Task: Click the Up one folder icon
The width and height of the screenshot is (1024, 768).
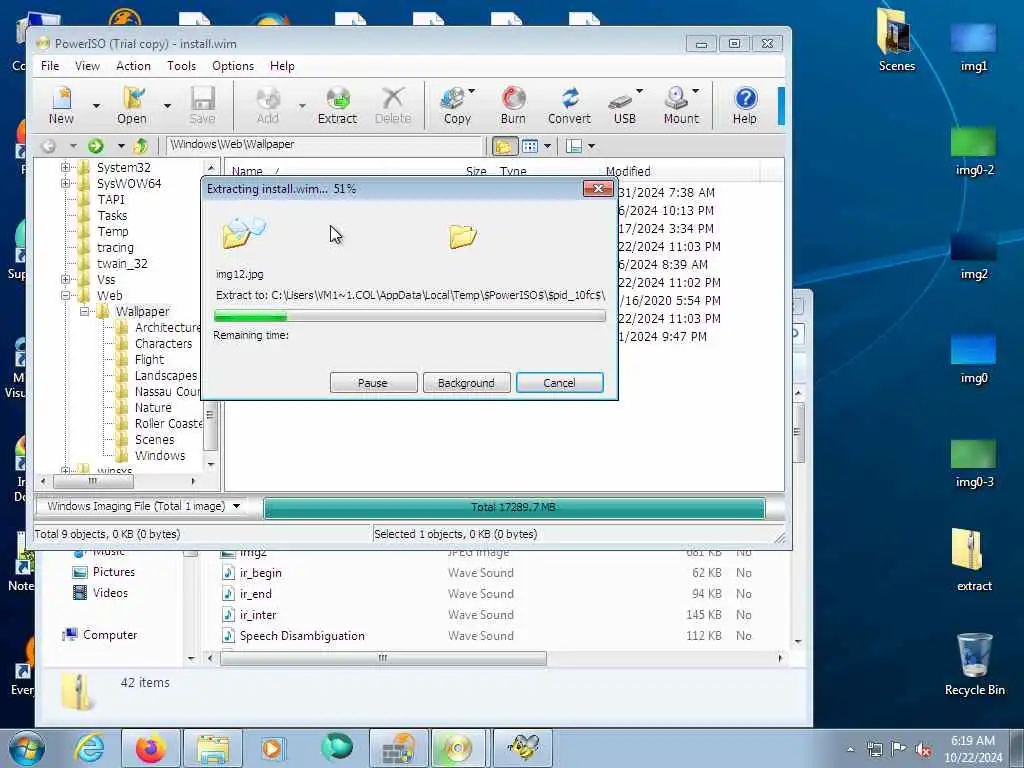Action: pos(140,146)
